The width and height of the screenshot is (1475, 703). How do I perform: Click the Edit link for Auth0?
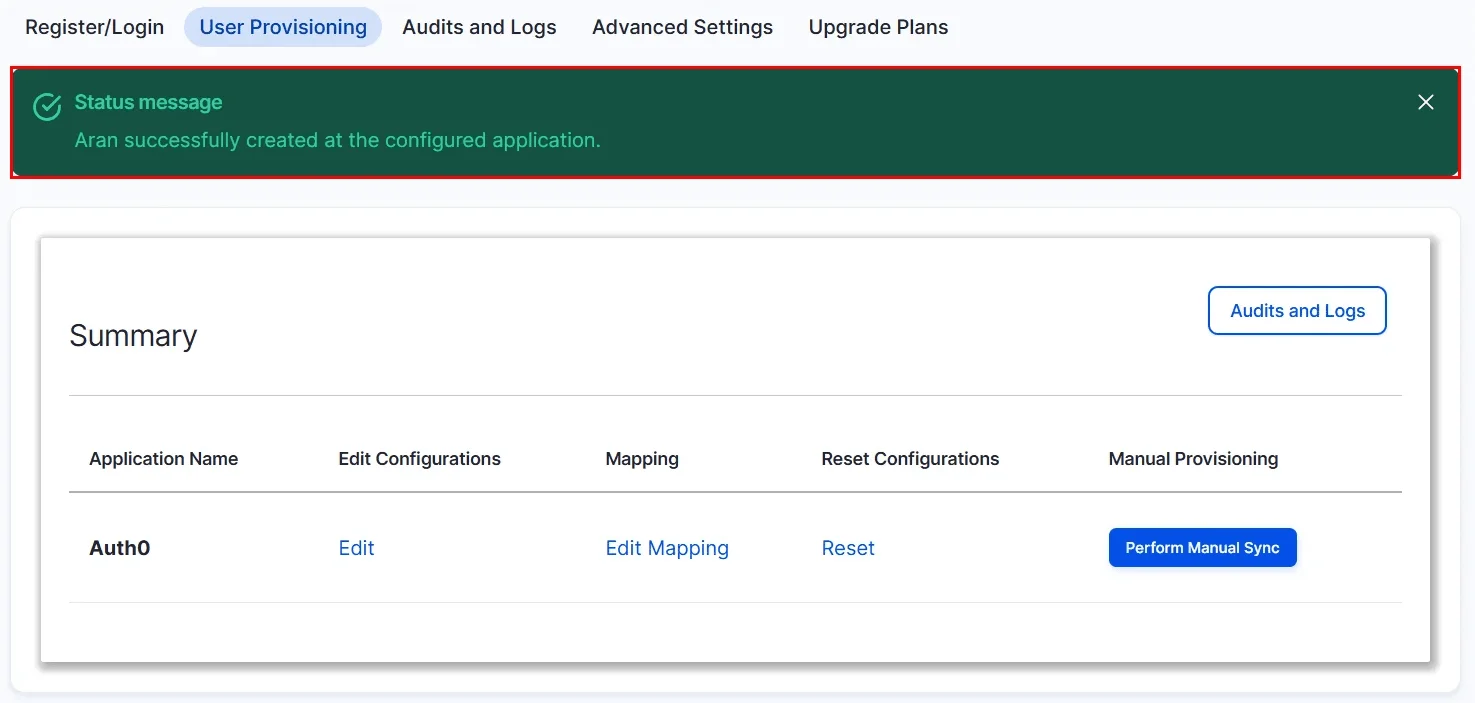pyautogui.click(x=356, y=548)
